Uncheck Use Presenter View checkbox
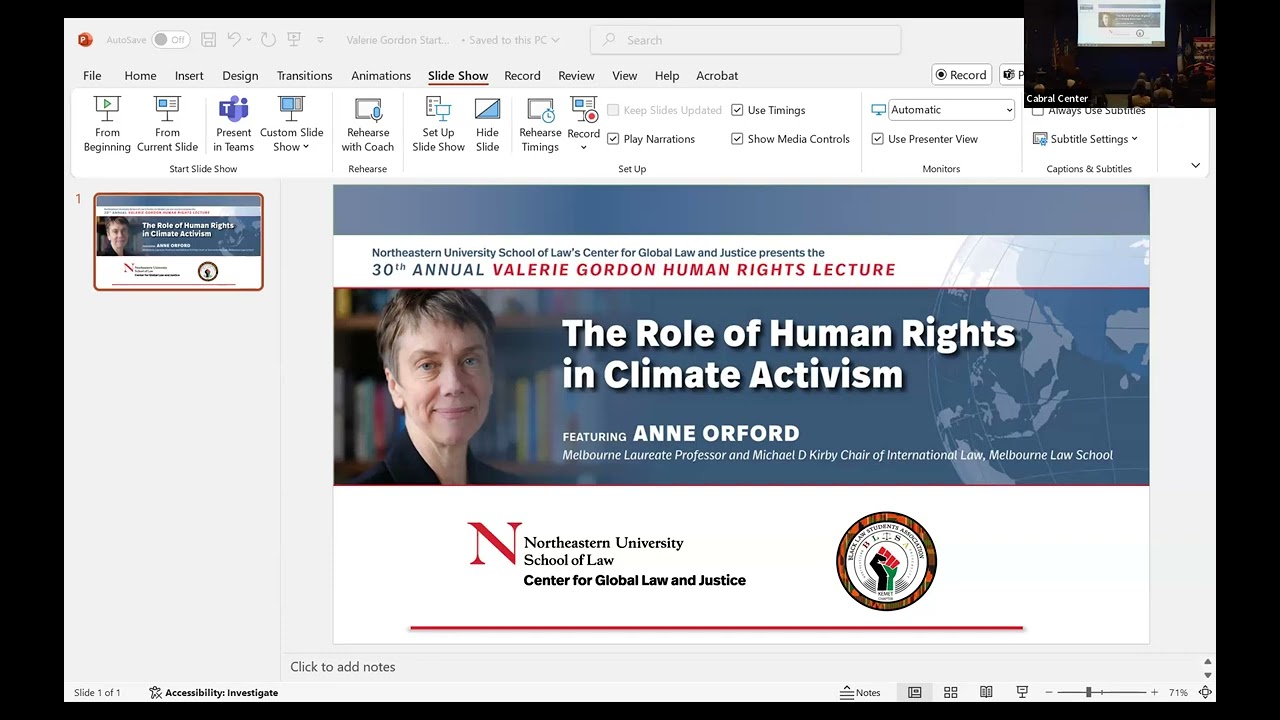This screenshot has height=720, width=1280. (x=877, y=139)
